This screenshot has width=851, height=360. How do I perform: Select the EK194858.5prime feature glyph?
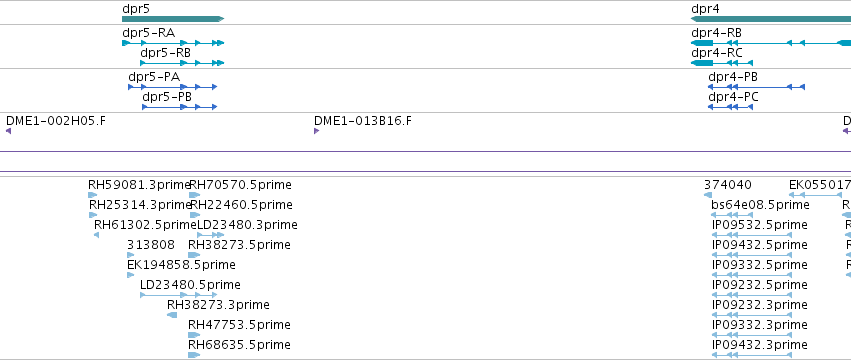131,275
